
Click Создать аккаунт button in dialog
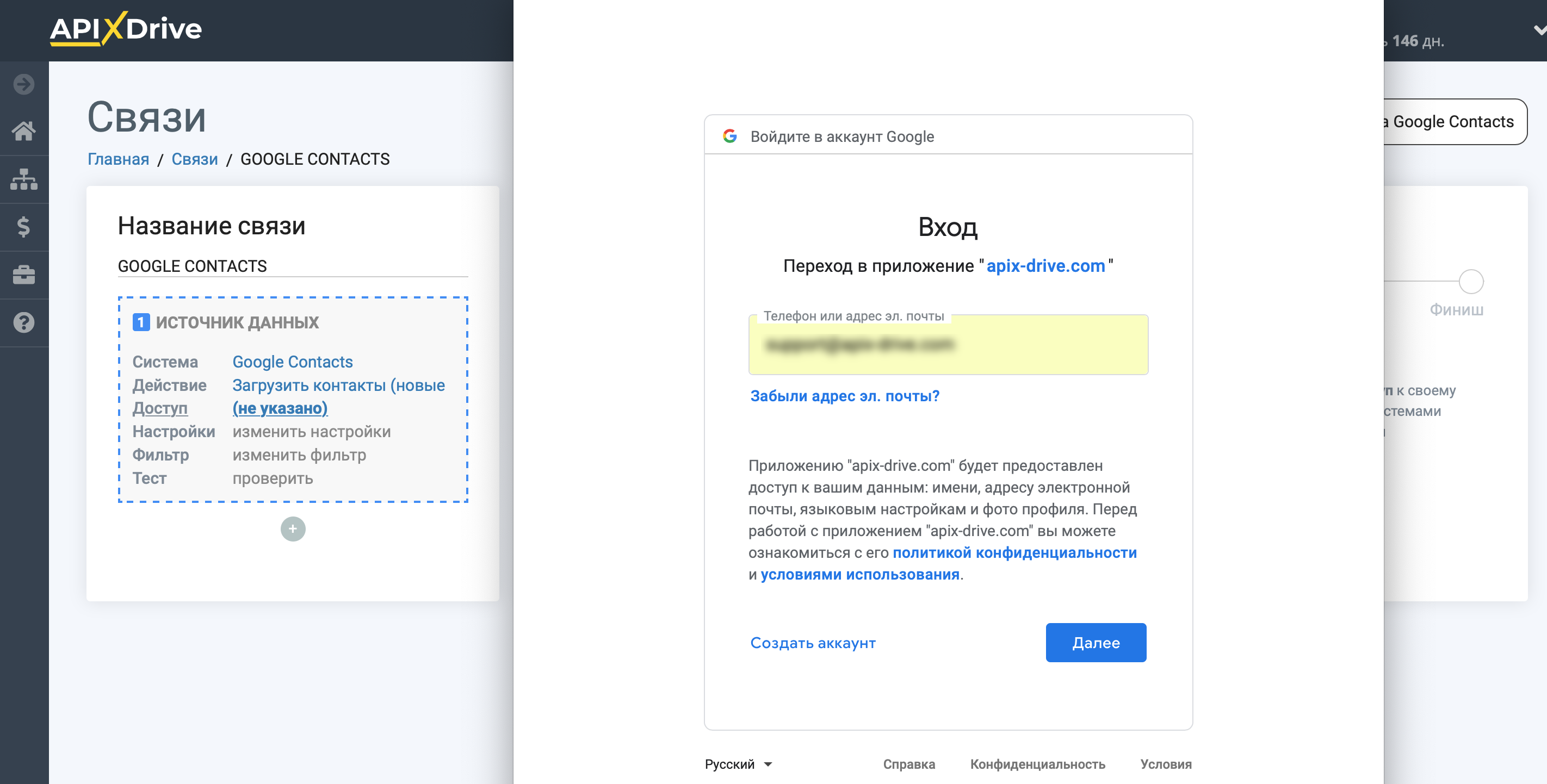[812, 643]
